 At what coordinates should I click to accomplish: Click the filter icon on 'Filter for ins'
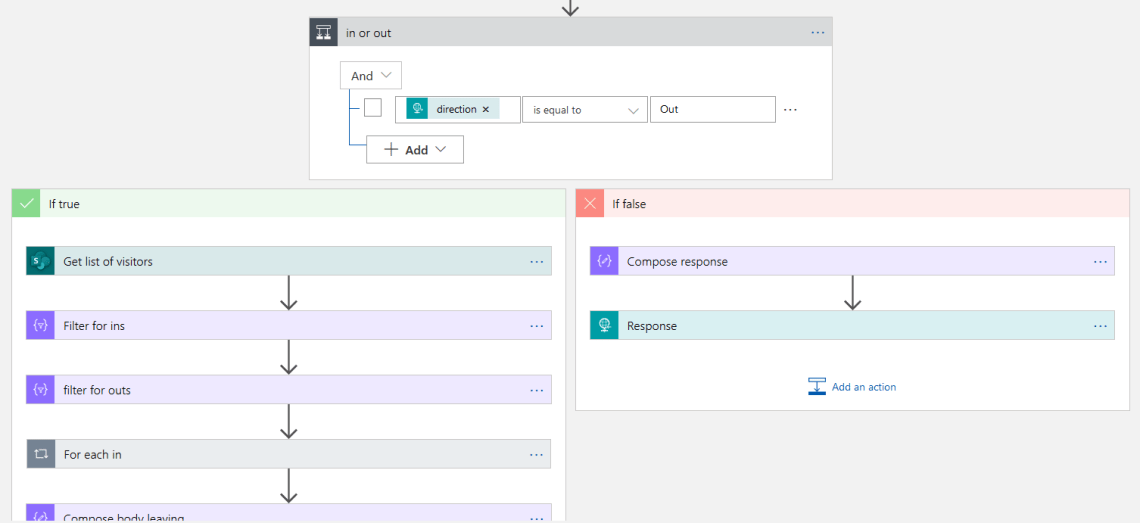(x=40, y=325)
